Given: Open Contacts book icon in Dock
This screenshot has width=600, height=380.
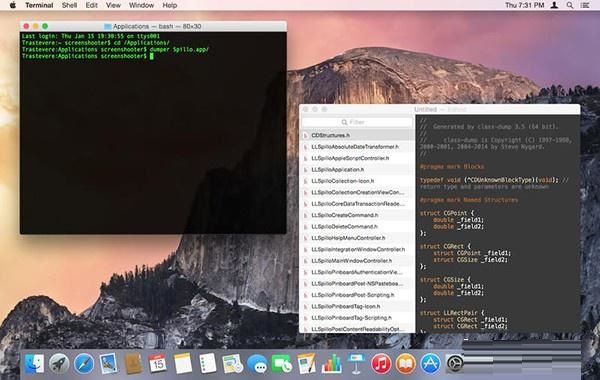Looking at the screenshot, I should (x=134, y=363).
